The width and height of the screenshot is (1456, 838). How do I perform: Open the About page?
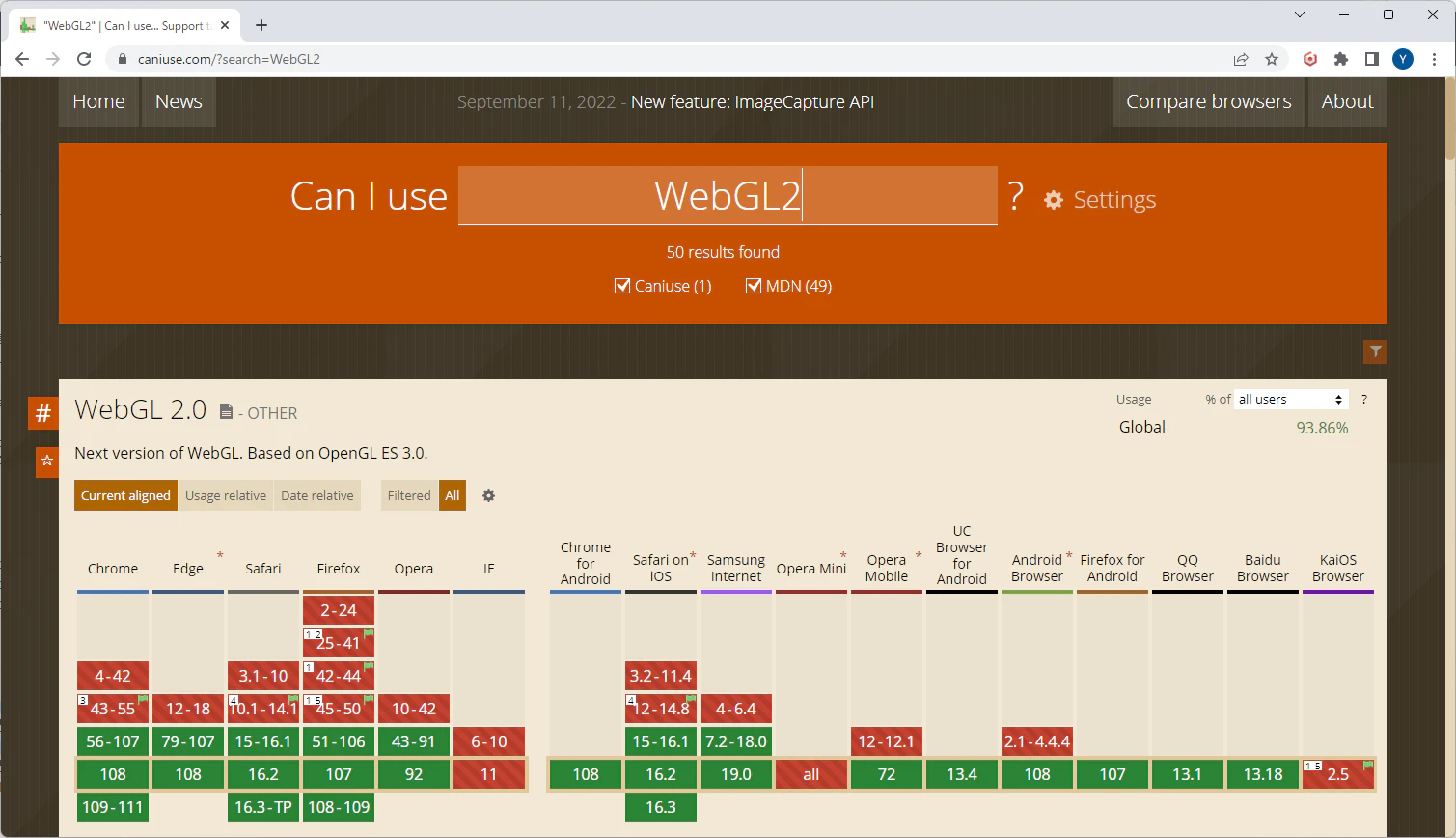[x=1348, y=101]
